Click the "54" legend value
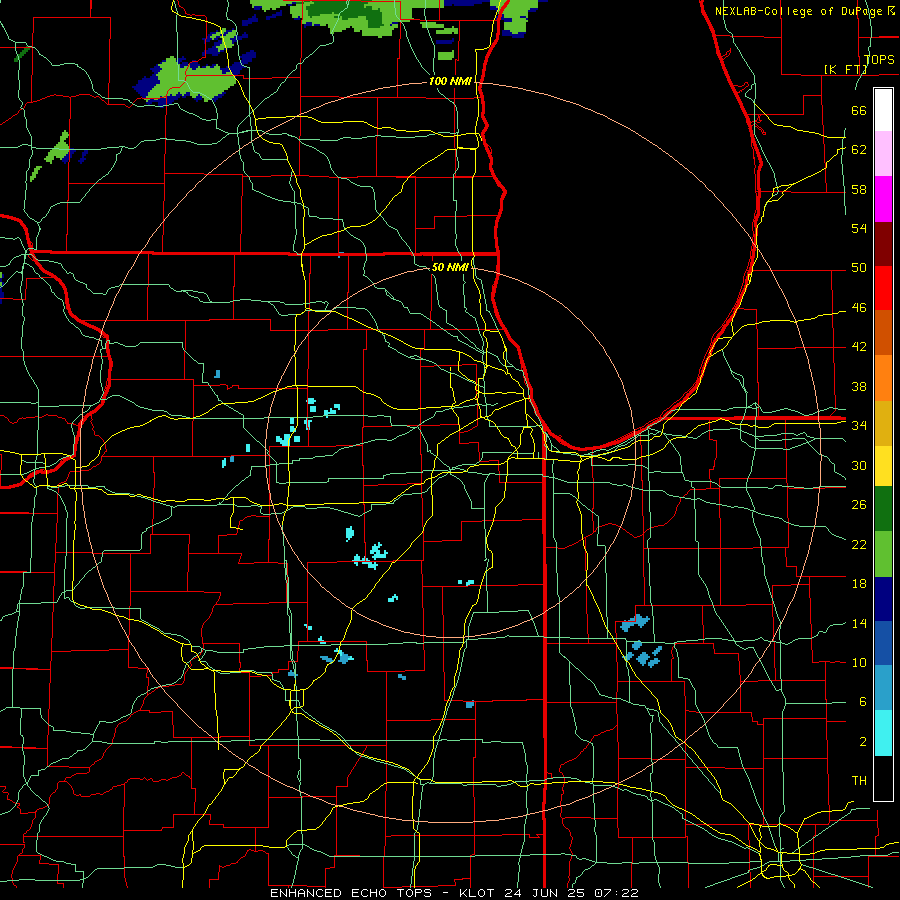900x900 pixels. point(859,228)
